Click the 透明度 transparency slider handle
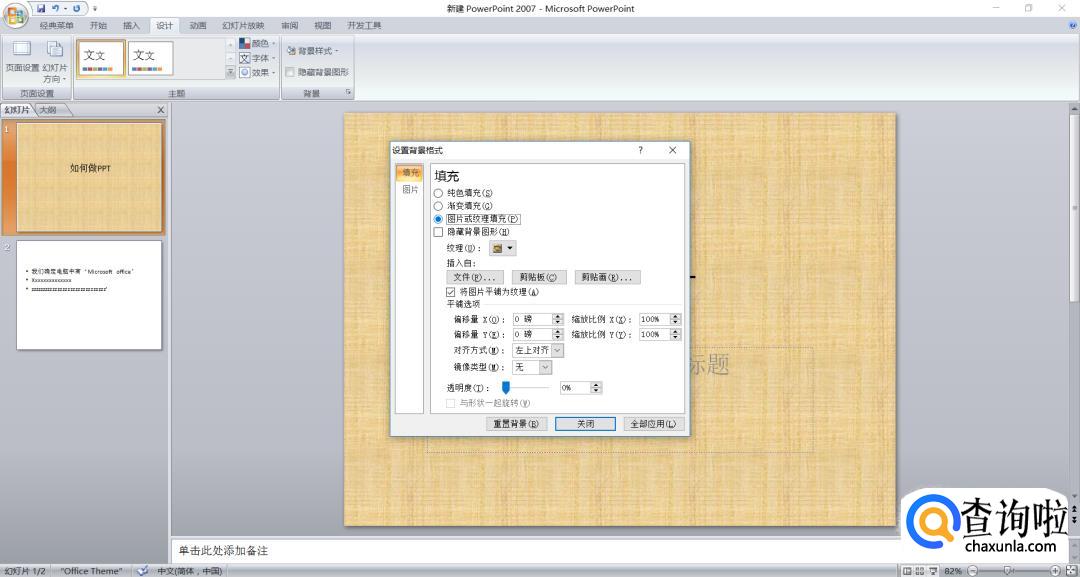 (x=506, y=388)
